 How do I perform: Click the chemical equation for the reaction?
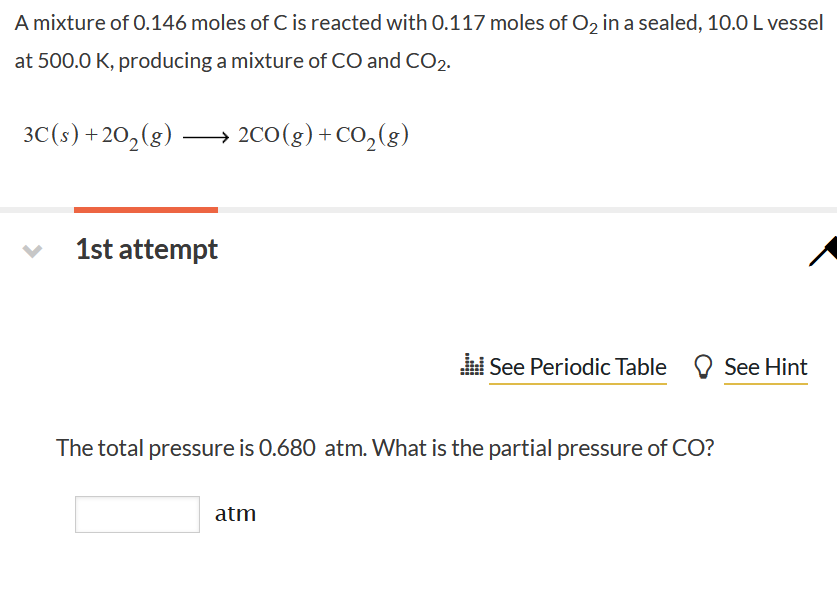point(215,134)
